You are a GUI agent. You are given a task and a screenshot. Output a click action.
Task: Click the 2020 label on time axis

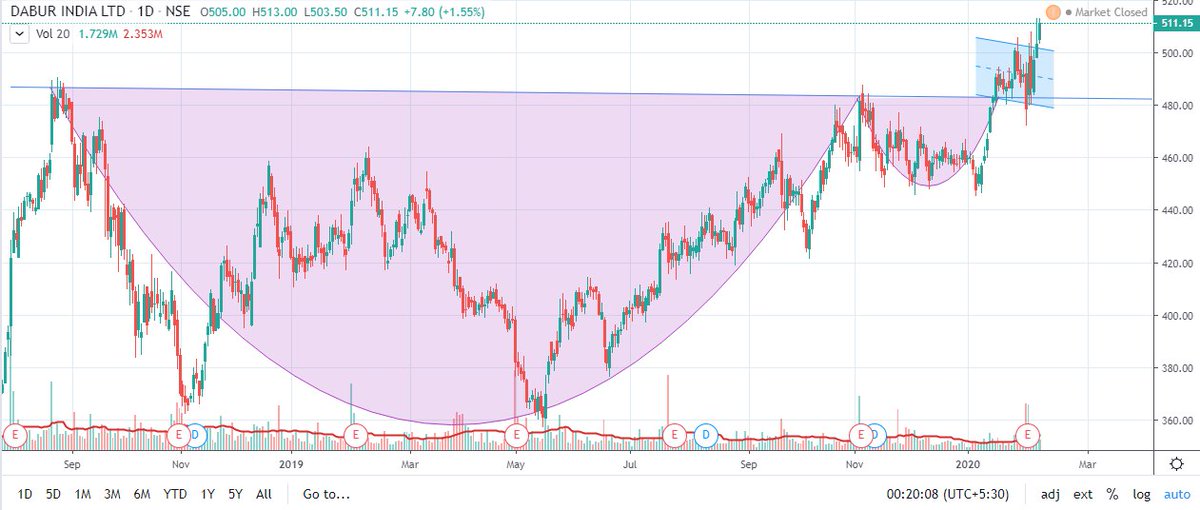969,464
